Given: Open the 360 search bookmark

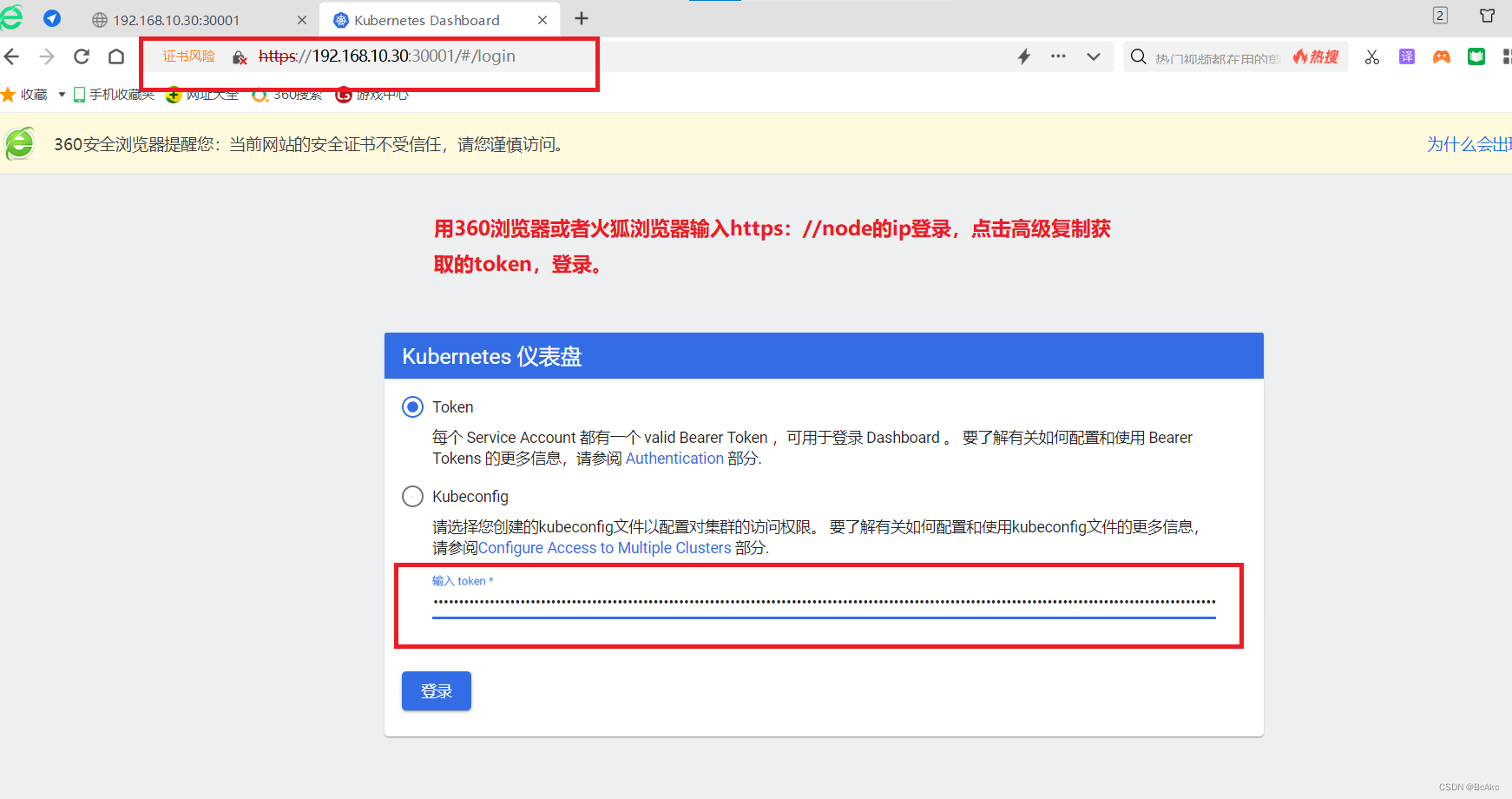Looking at the screenshot, I should [286, 94].
